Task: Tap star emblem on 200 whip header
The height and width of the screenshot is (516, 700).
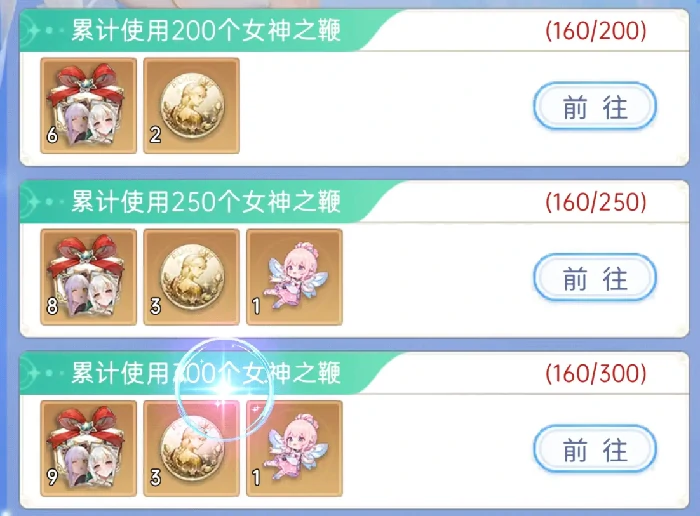Action: tap(31, 30)
